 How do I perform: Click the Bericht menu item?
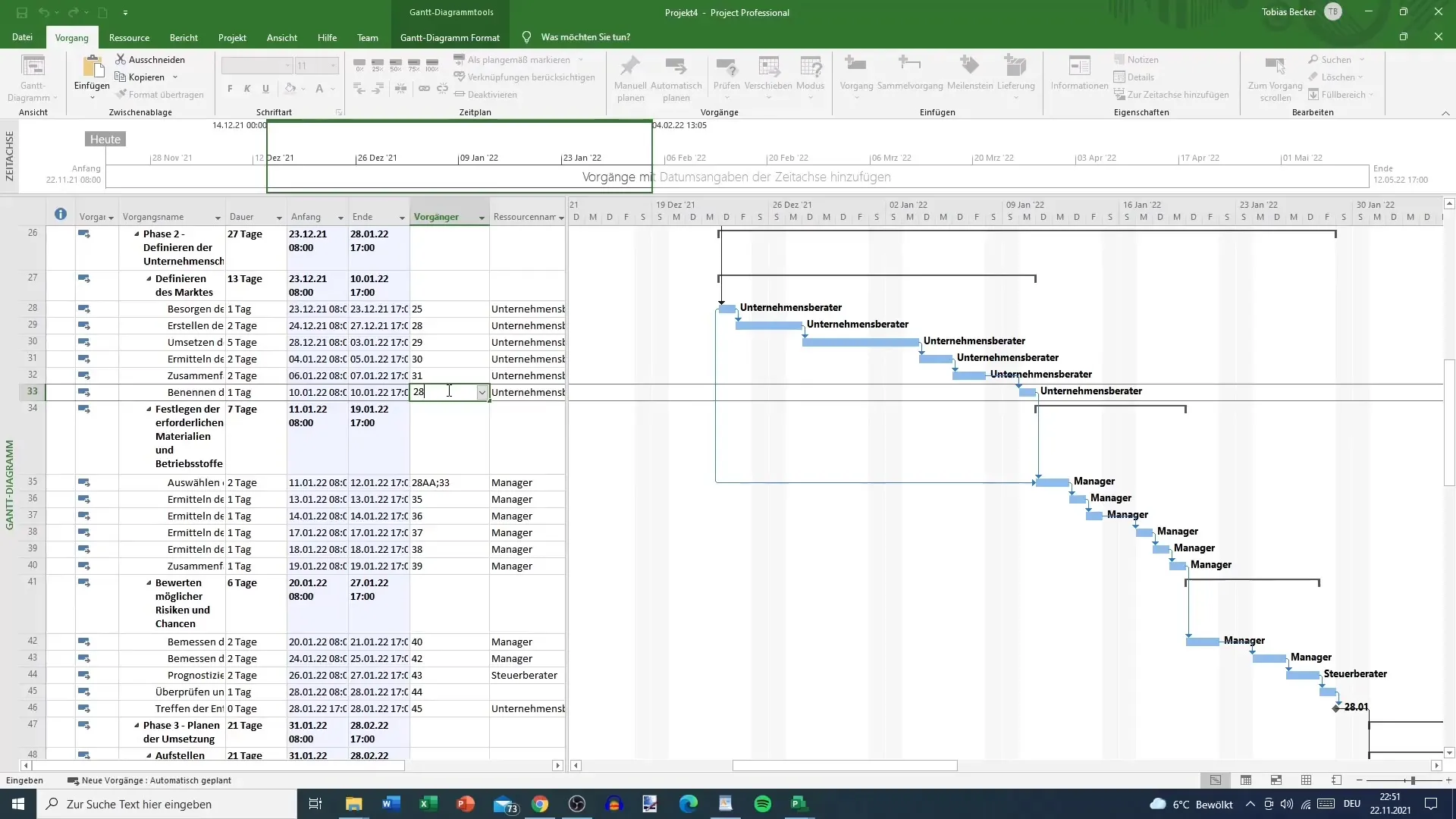point(184,37)
